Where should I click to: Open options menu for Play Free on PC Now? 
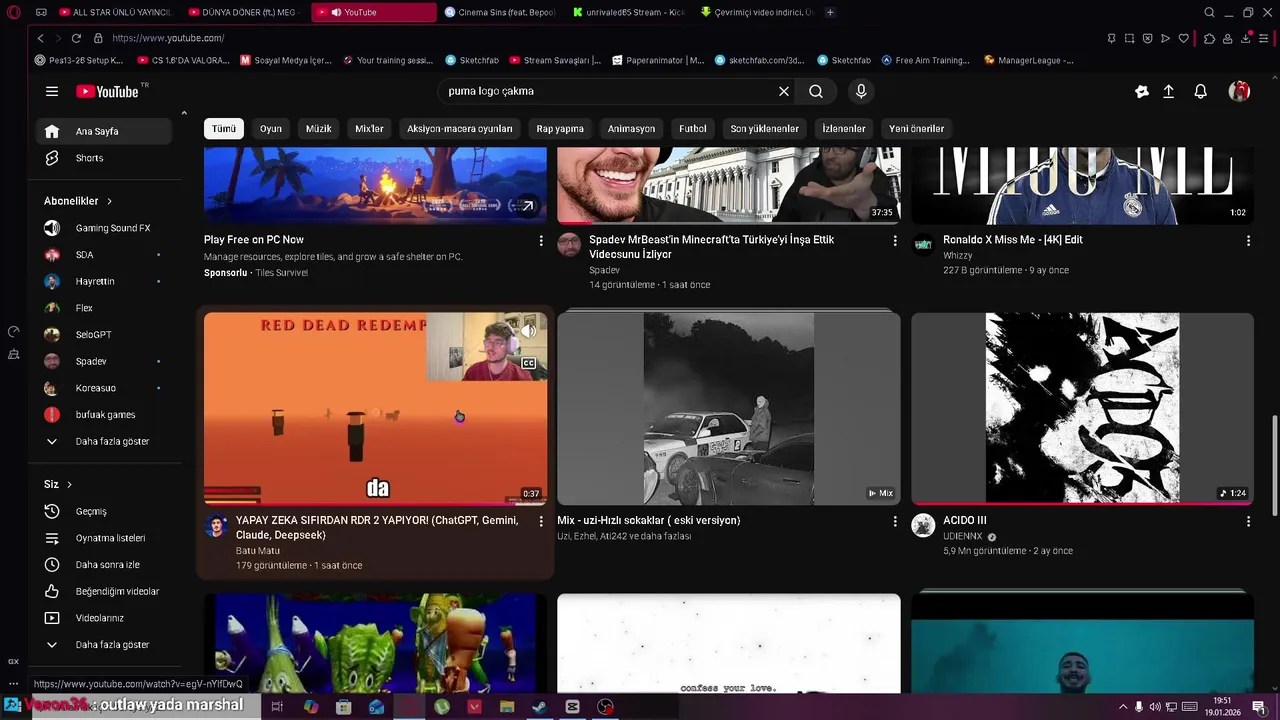pos(541,241)
